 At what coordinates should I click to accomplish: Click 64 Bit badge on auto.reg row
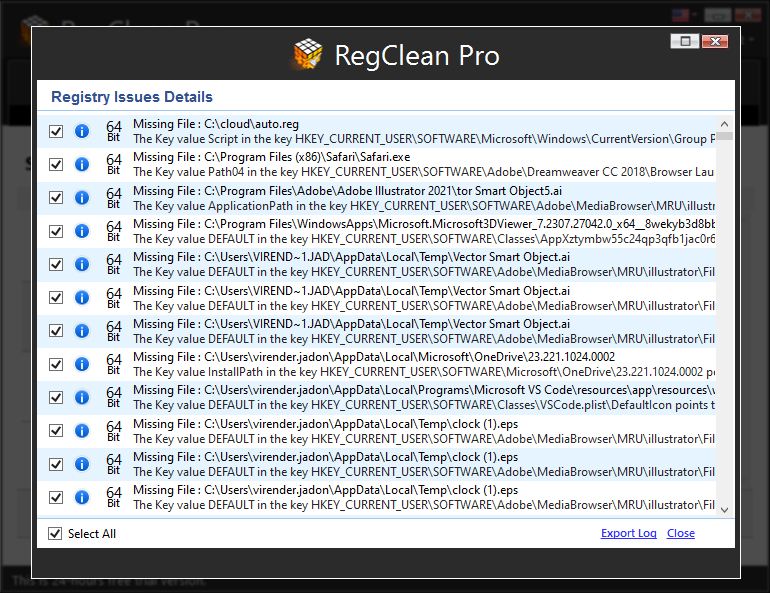click(x=113, y=131)
